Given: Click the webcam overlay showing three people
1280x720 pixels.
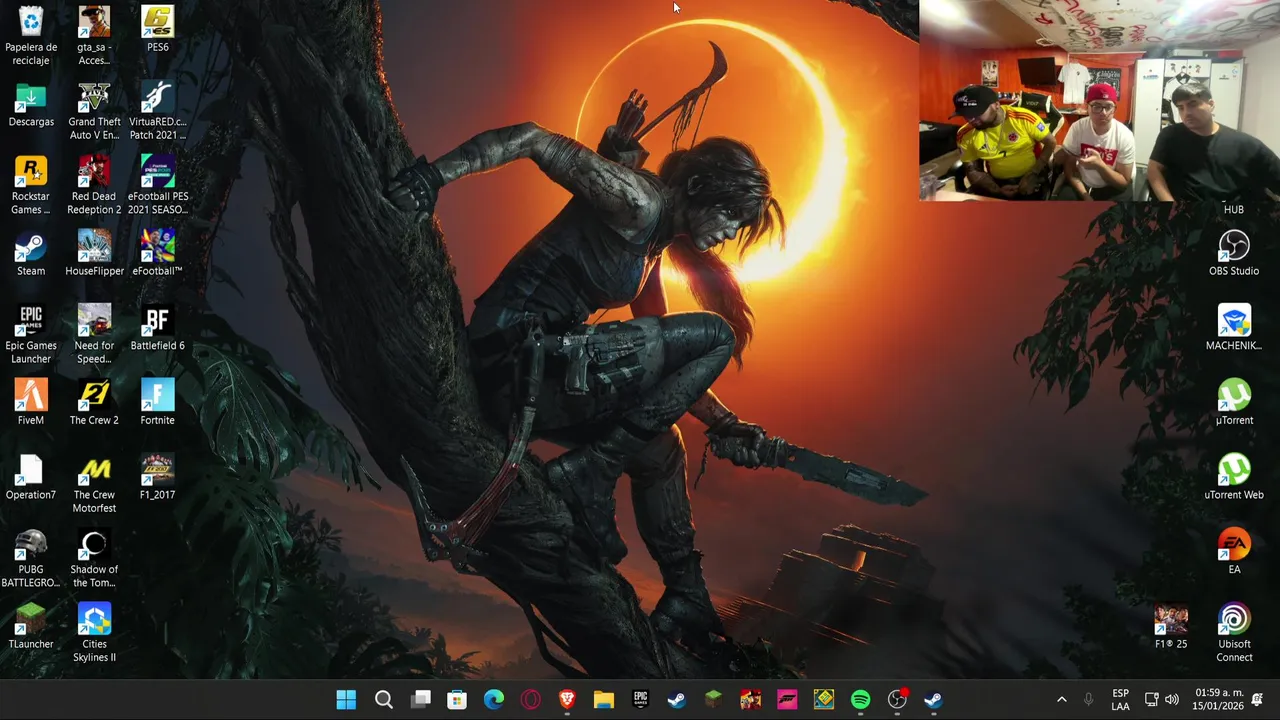Looking at the screenshot, I should 1099,100.
